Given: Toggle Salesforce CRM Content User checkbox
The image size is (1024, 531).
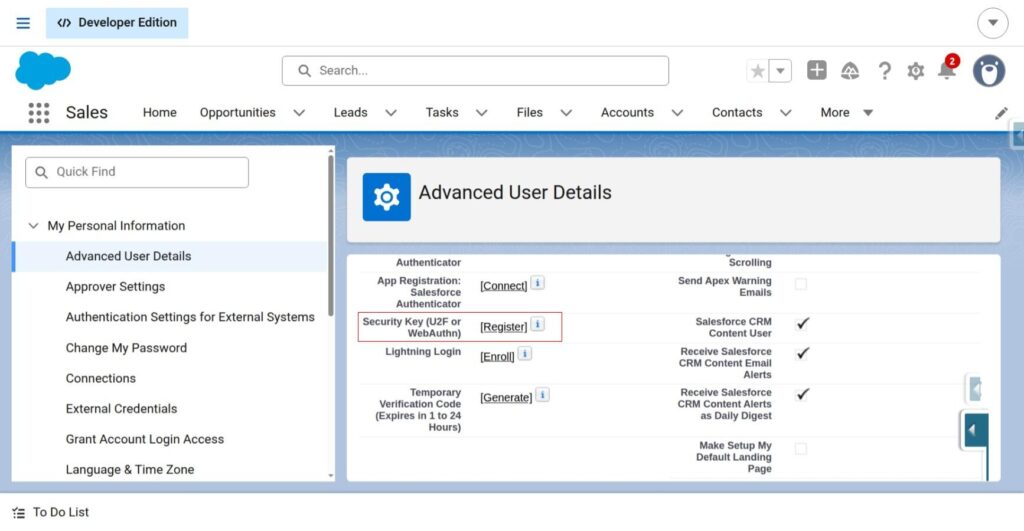Looking at the screenshot, I should pyautogui.click(x=803, y=323).
